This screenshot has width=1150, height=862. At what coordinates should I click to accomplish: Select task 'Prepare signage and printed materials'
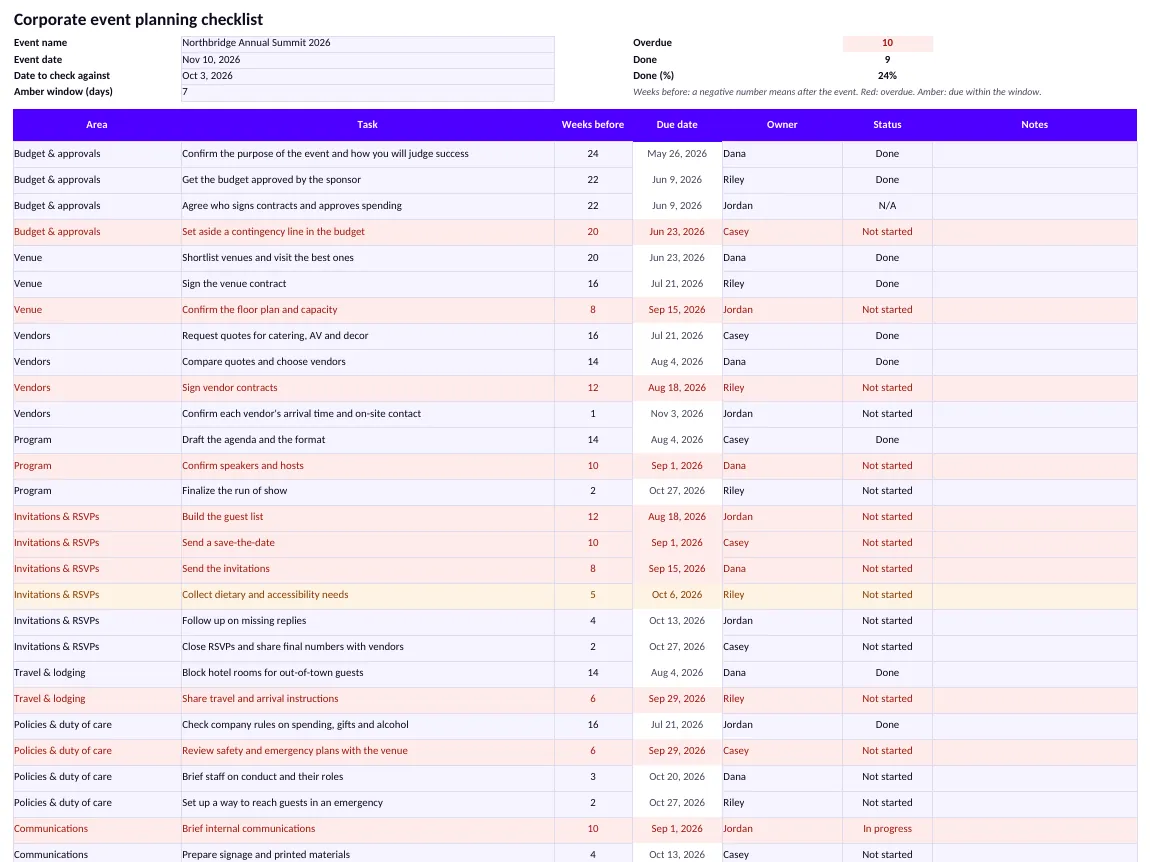(367, 853)
